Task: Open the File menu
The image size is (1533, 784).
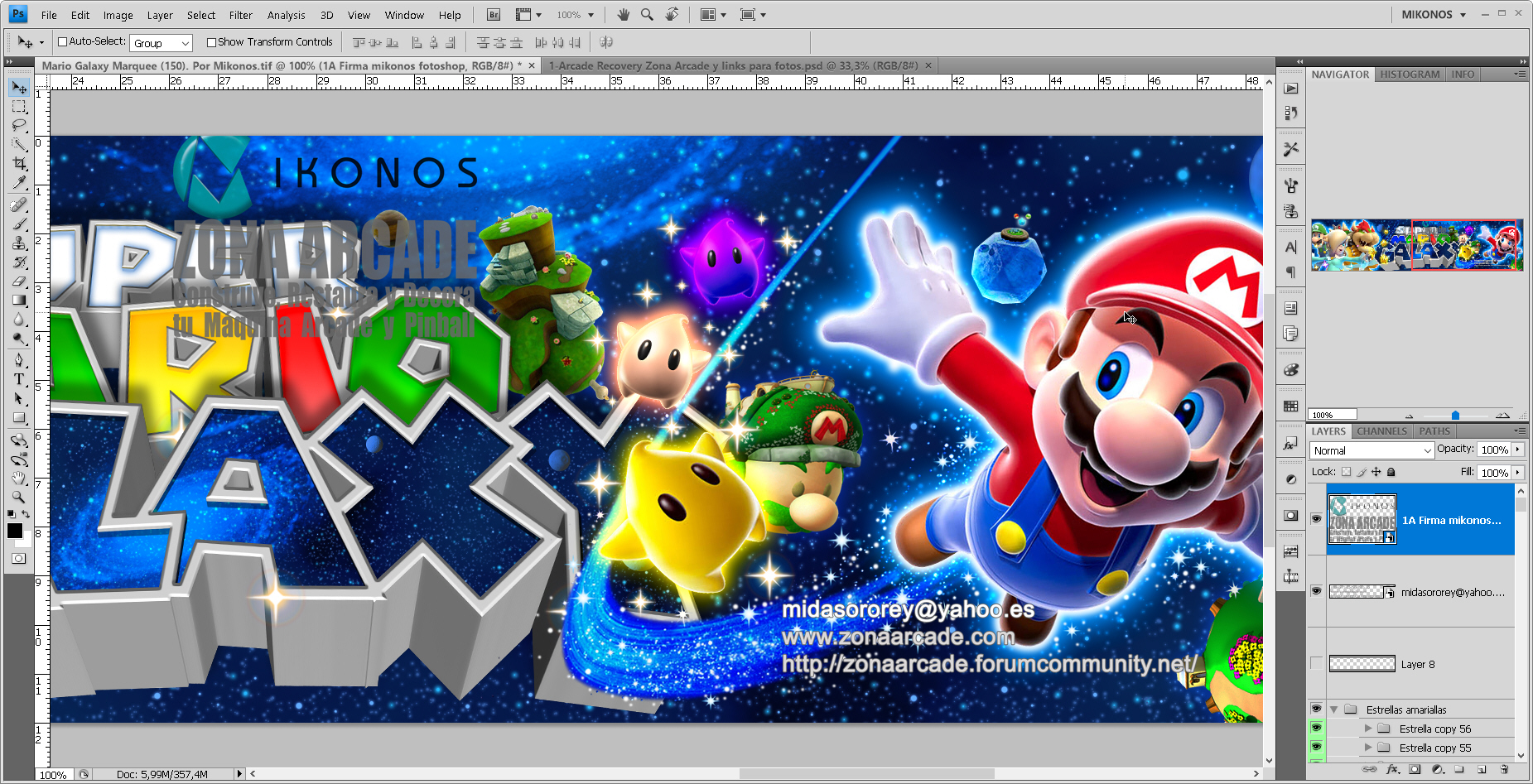Action: [49, 15]
